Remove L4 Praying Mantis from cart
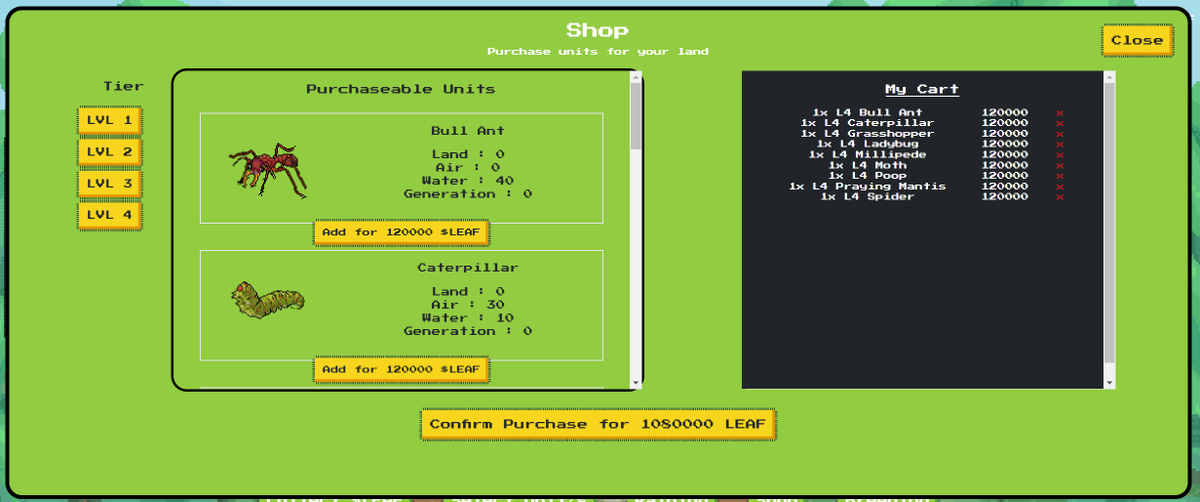Screen dimensions: 1200x502 coord(1060,187)
